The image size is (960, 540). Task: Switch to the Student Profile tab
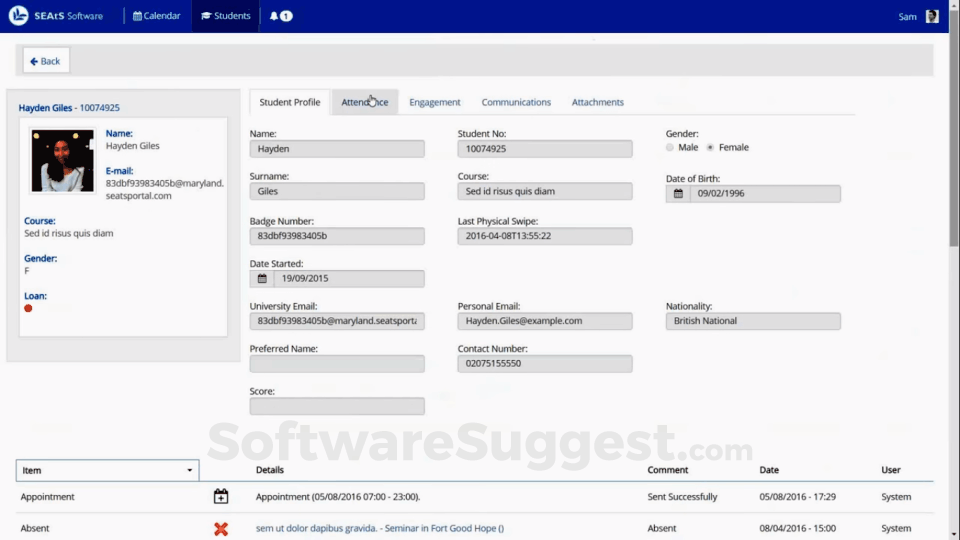[x=290, y=102]
